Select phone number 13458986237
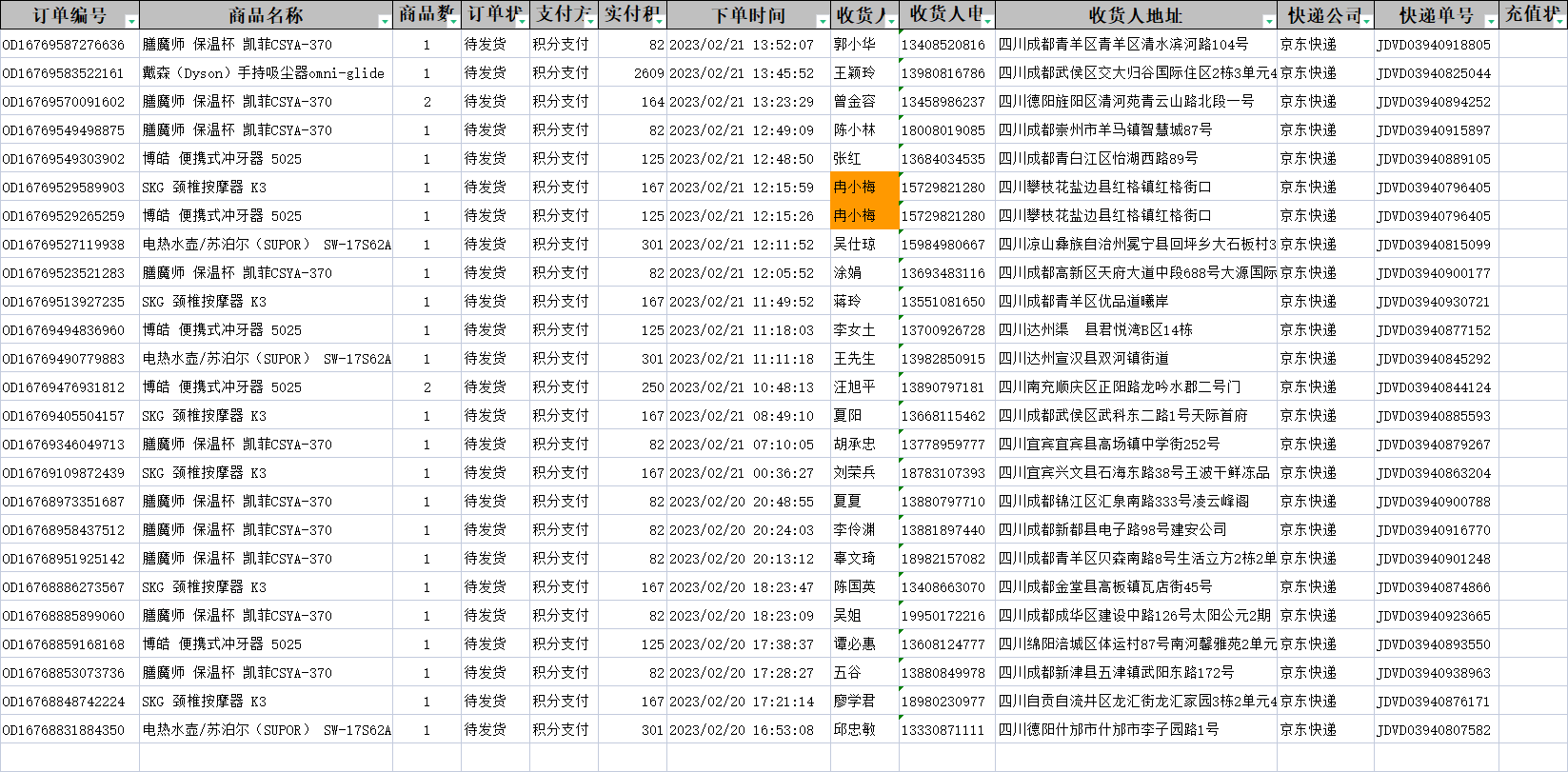 [947, 102]
